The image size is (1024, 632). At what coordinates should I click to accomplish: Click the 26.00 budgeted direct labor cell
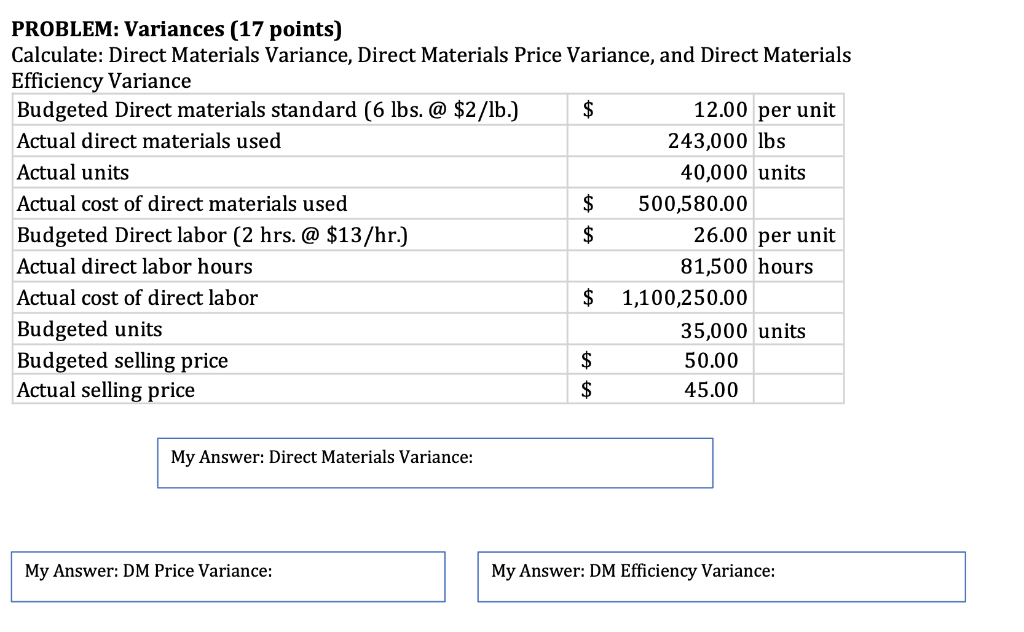click(720, 236)
